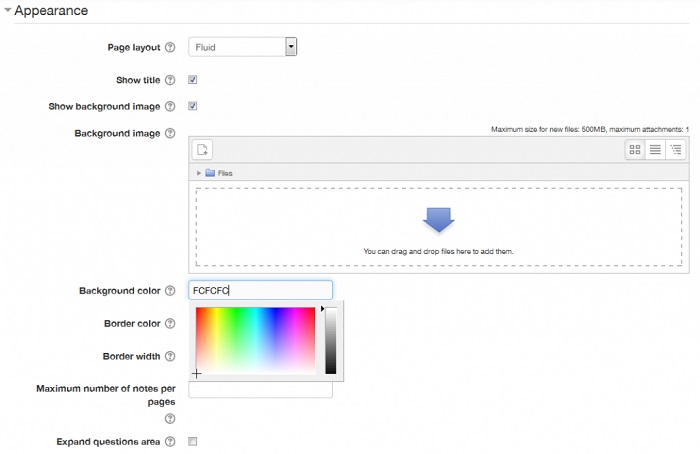Switch file manager to icon grid view
The height and width of the screenshot is (454, 700).
pos(634,150)
